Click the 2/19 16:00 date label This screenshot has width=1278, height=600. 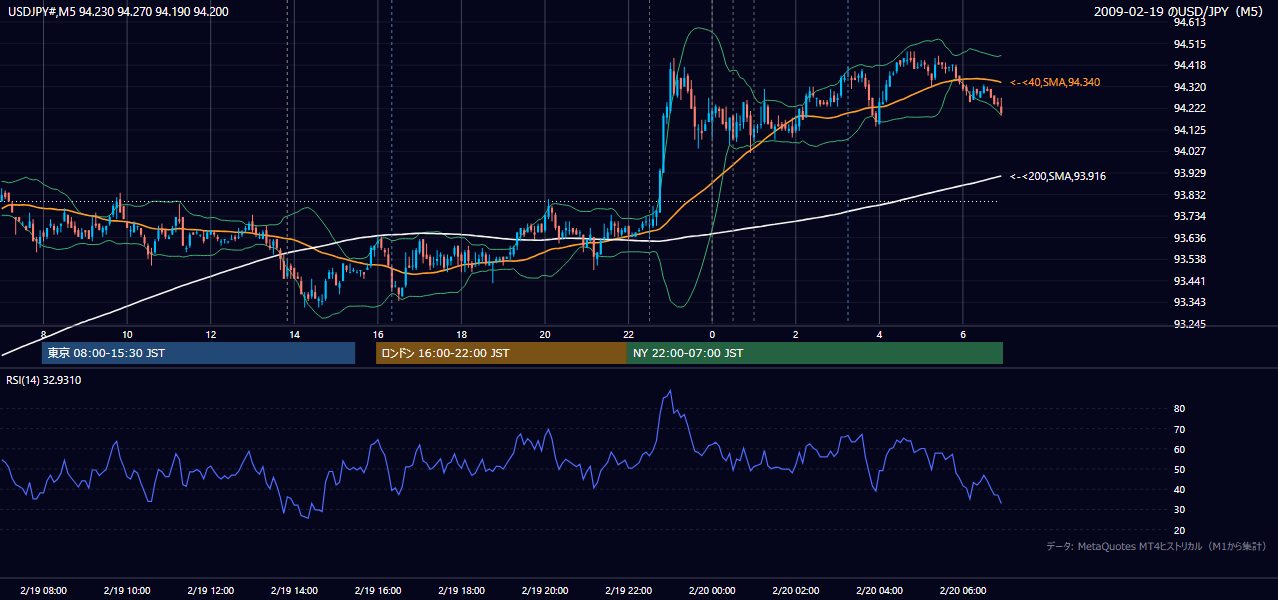(377, 590)
